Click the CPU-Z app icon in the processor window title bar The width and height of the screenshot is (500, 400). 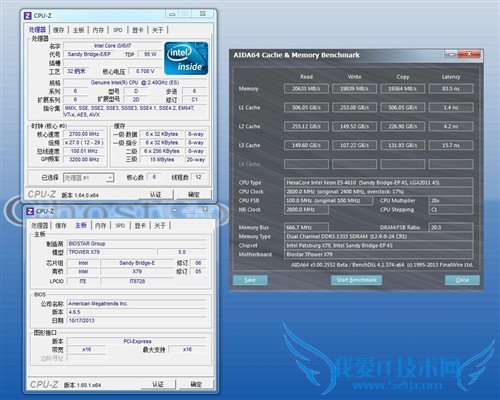(x=28, y=15)
